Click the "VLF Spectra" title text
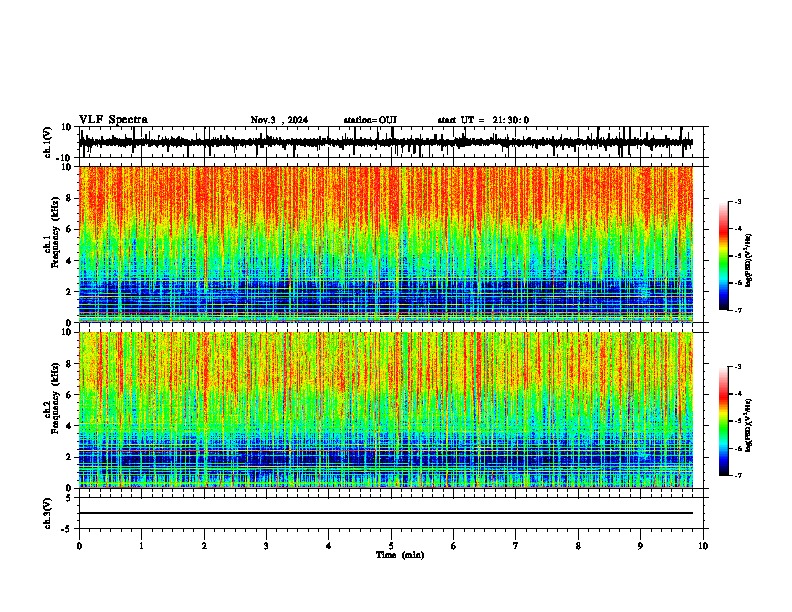Viewport: 792px width, 612px height. (x=113, y=120)
